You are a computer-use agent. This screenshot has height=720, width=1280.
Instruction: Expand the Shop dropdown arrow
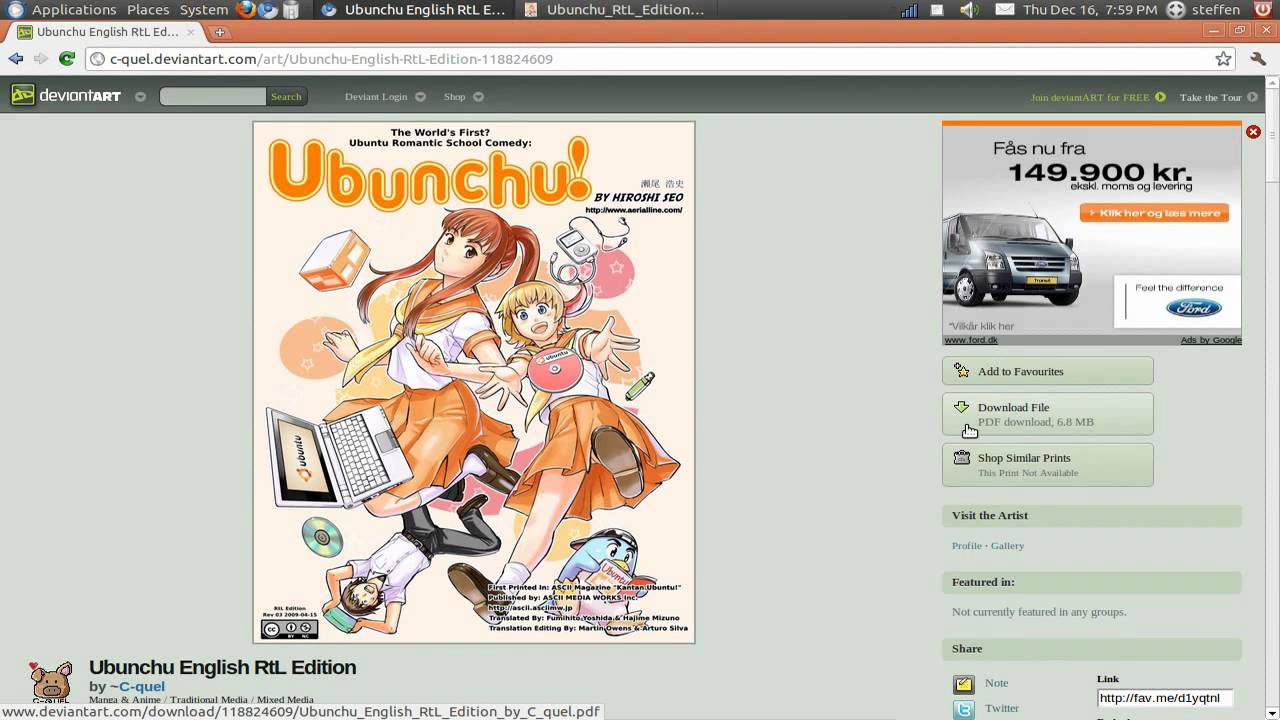click(x=478, y=97)
